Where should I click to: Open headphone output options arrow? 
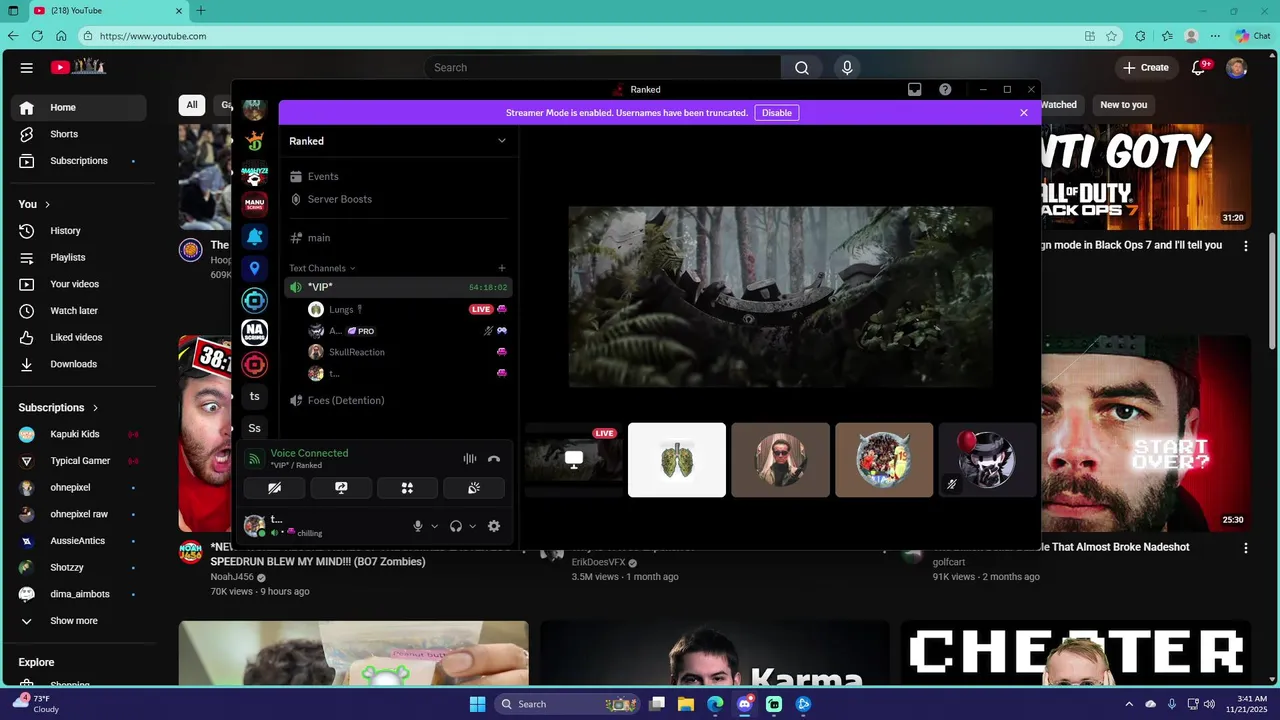[x=472, y=526]
